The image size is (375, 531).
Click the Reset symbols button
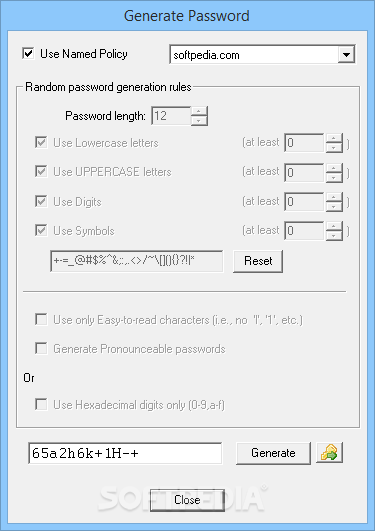(x=258, y=261)
